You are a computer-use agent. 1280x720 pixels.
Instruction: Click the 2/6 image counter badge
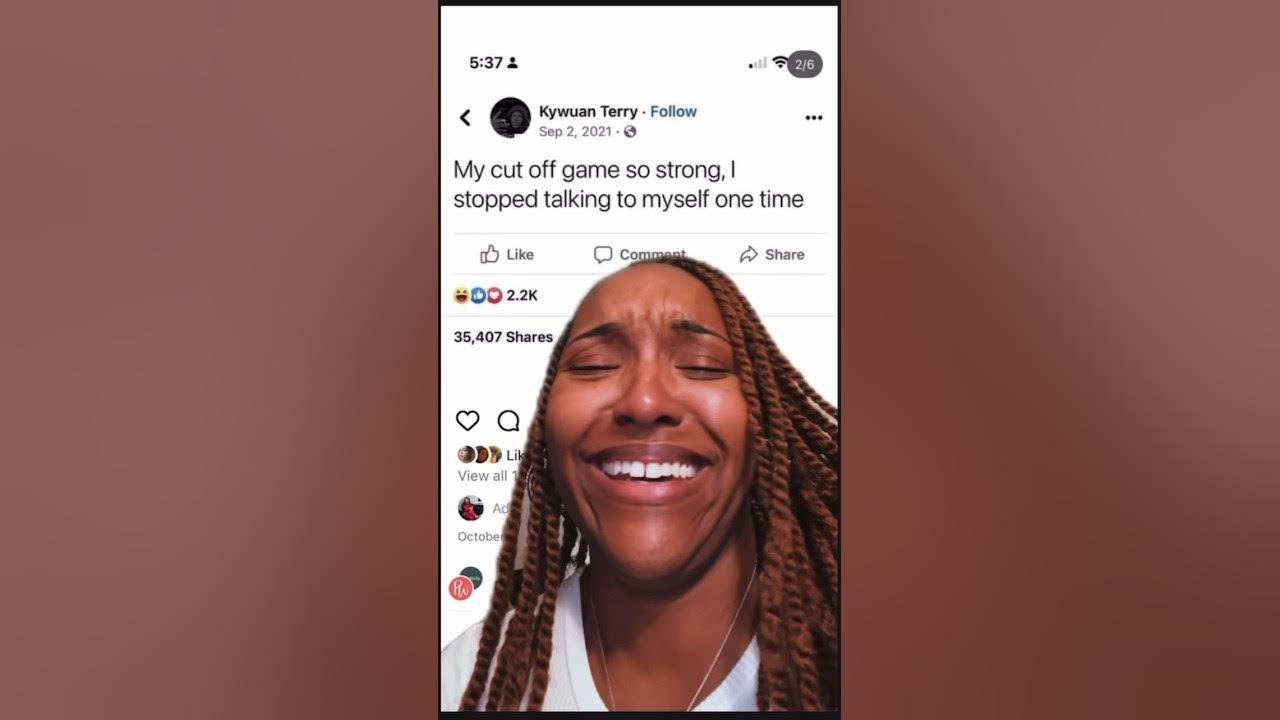point(805,64)
